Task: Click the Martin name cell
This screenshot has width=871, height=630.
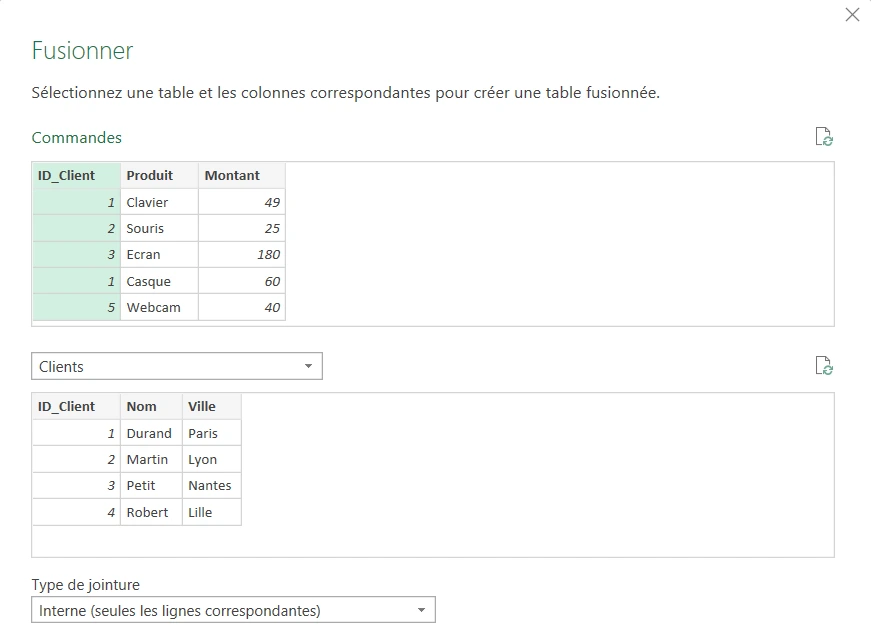Action: click(x=152, y=459)
